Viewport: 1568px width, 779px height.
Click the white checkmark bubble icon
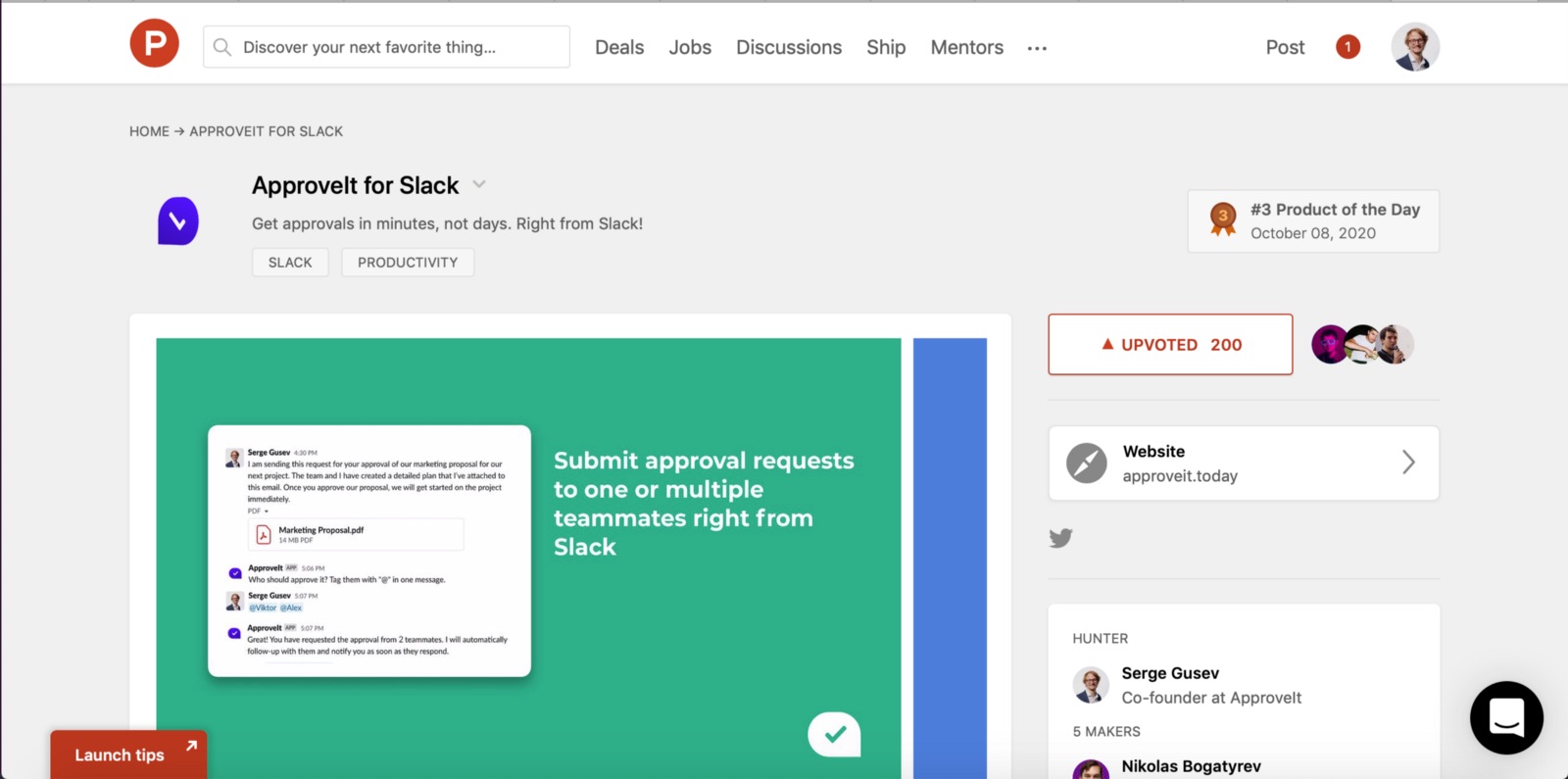click(x=834, y=734)
